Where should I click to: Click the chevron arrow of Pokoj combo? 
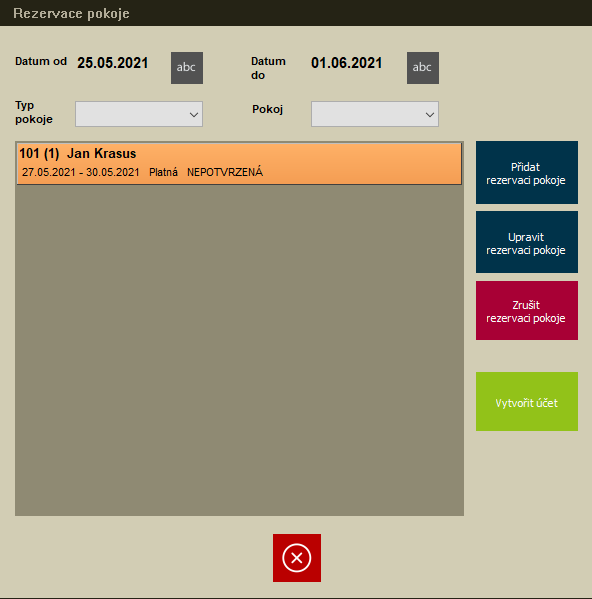point(430,114)
